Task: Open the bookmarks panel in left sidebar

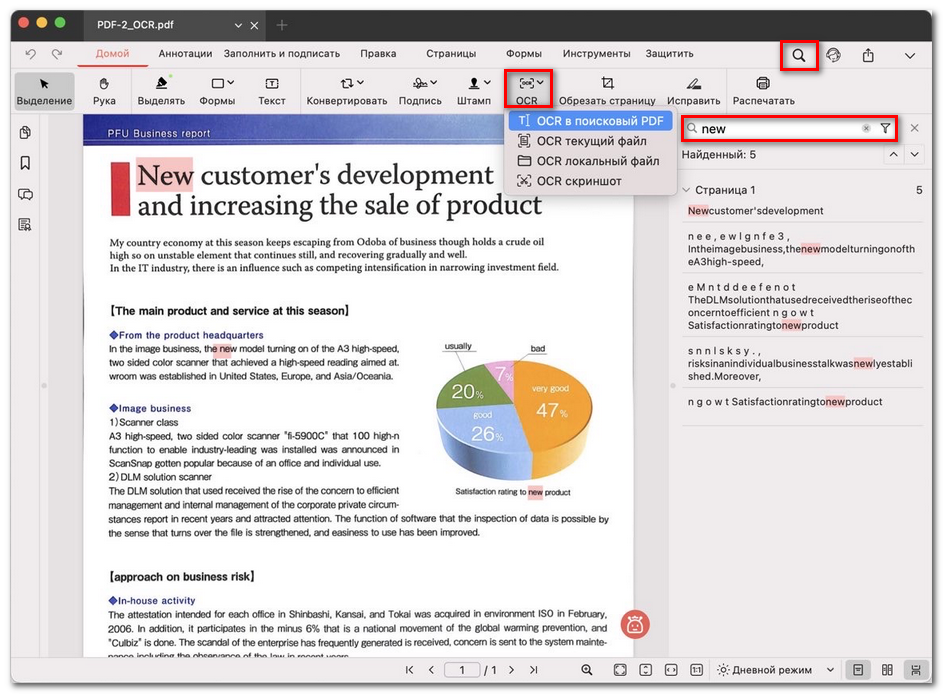Action: tap(25, 163)
